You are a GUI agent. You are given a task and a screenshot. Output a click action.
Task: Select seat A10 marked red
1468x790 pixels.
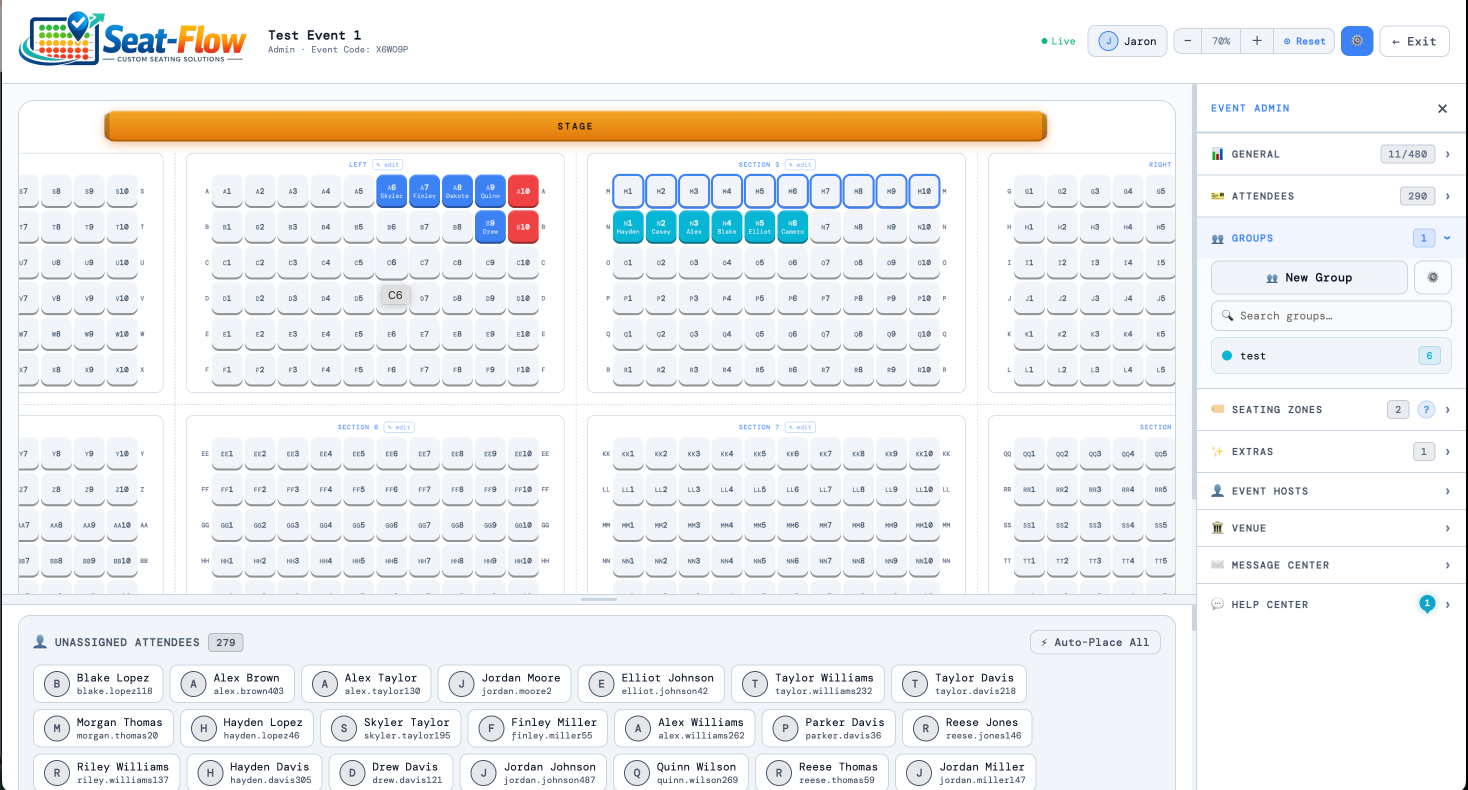(x=523, y=190)
